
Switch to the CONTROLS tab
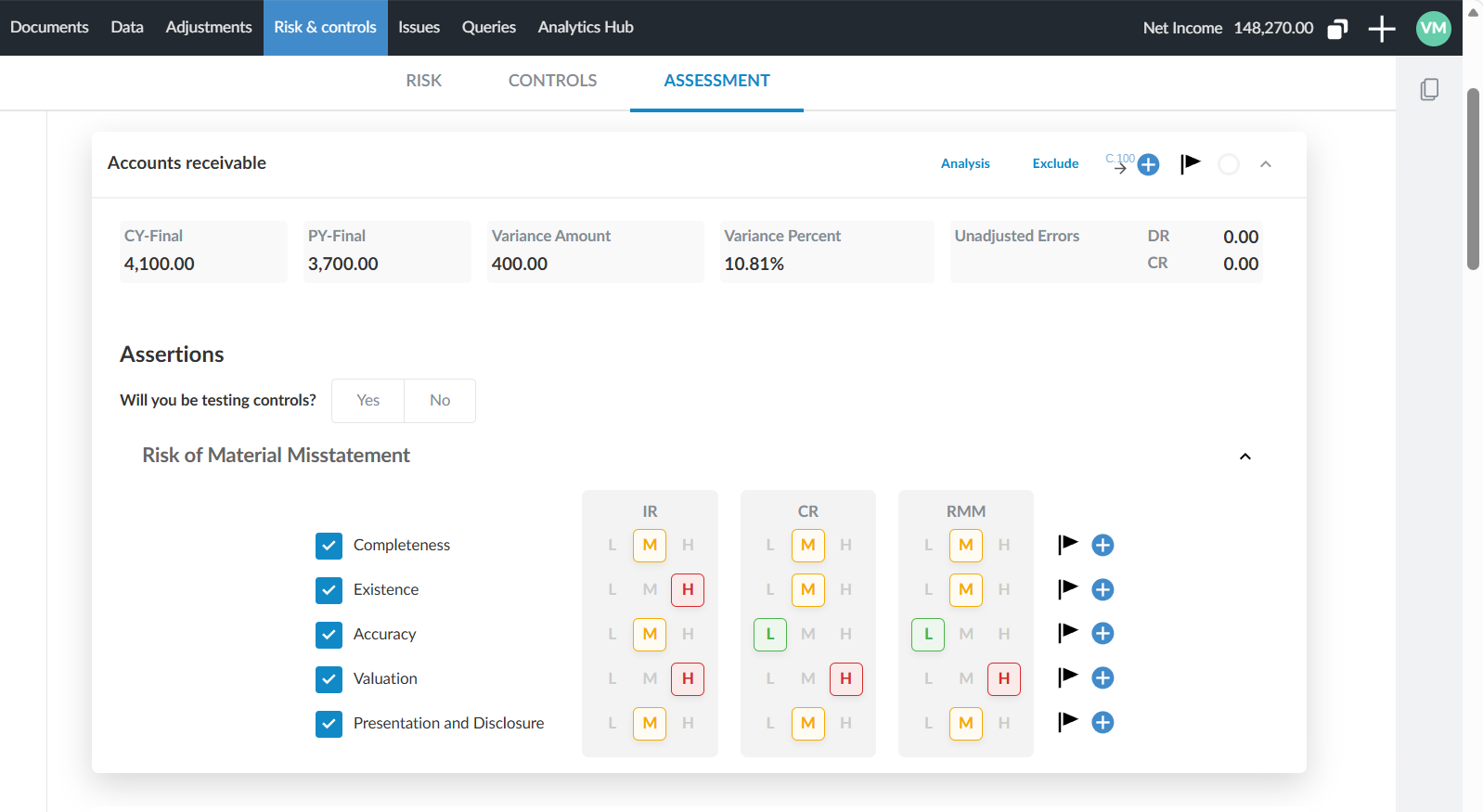[552, 81]
